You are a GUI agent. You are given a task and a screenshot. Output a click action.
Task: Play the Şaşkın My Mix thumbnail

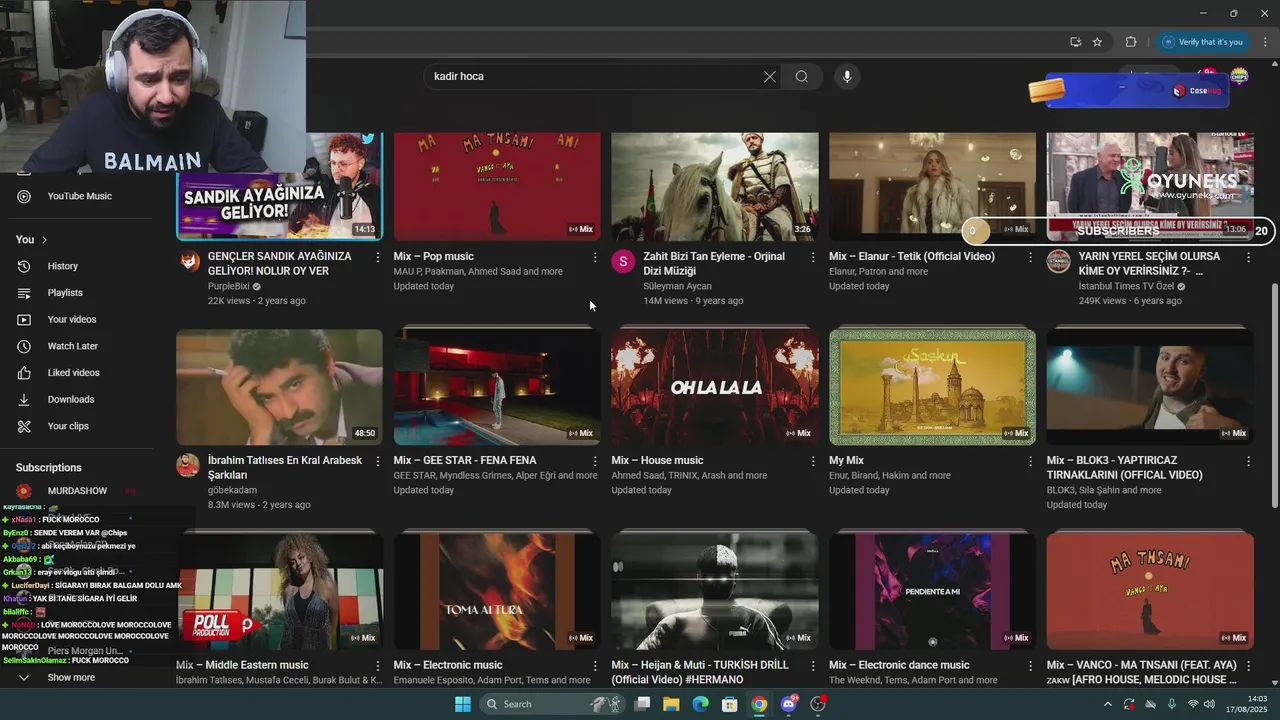932,387
